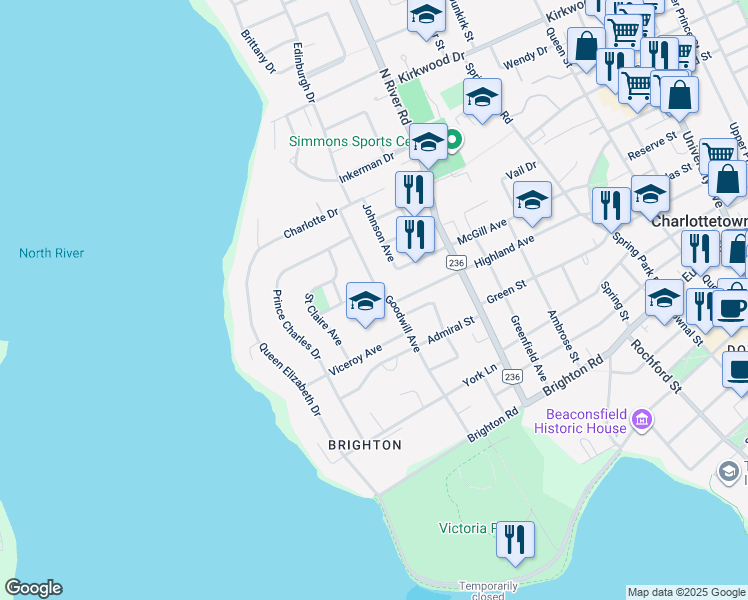The image size is (748, 600).
Task: Click the restaurant icon nearest Johnson Ave
Action: click(414, 234)
